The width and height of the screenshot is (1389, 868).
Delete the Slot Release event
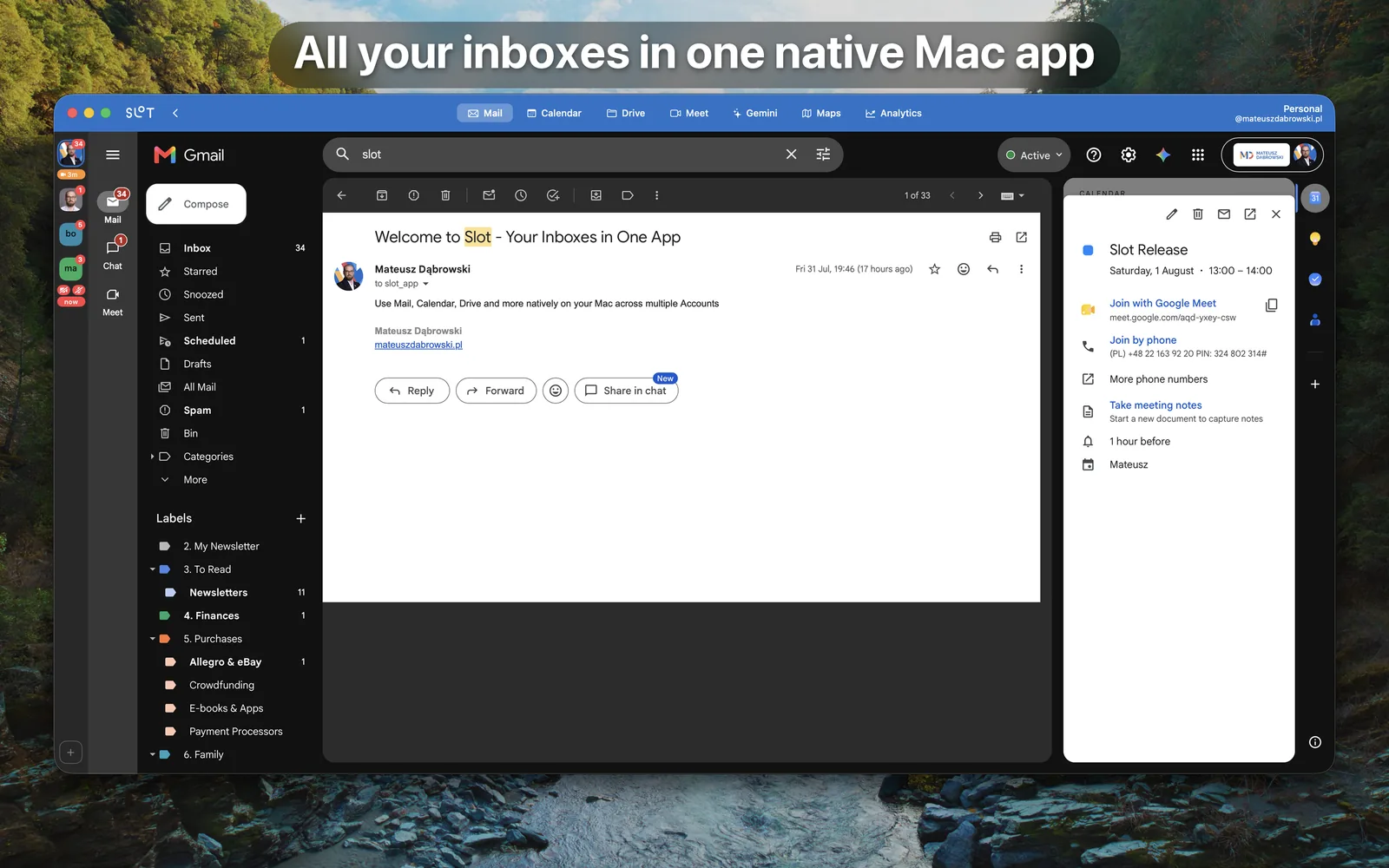tap(1198, 214)
